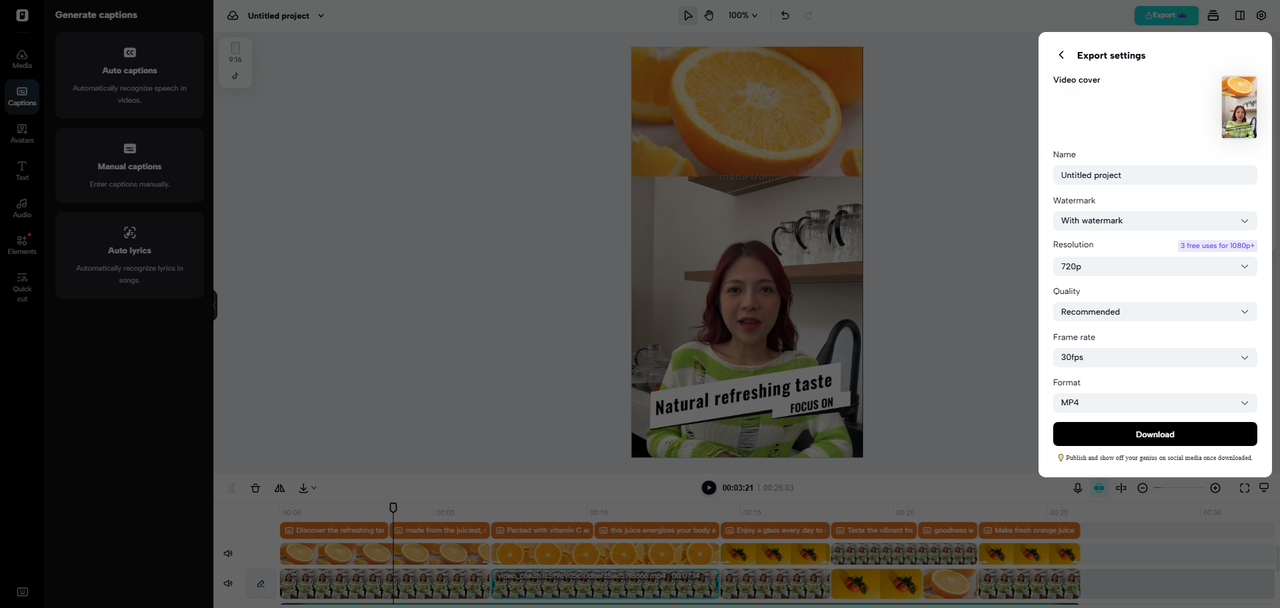Click the microphone record icon
Viewport: 1280px width, 608px height.
[1078, 488]
